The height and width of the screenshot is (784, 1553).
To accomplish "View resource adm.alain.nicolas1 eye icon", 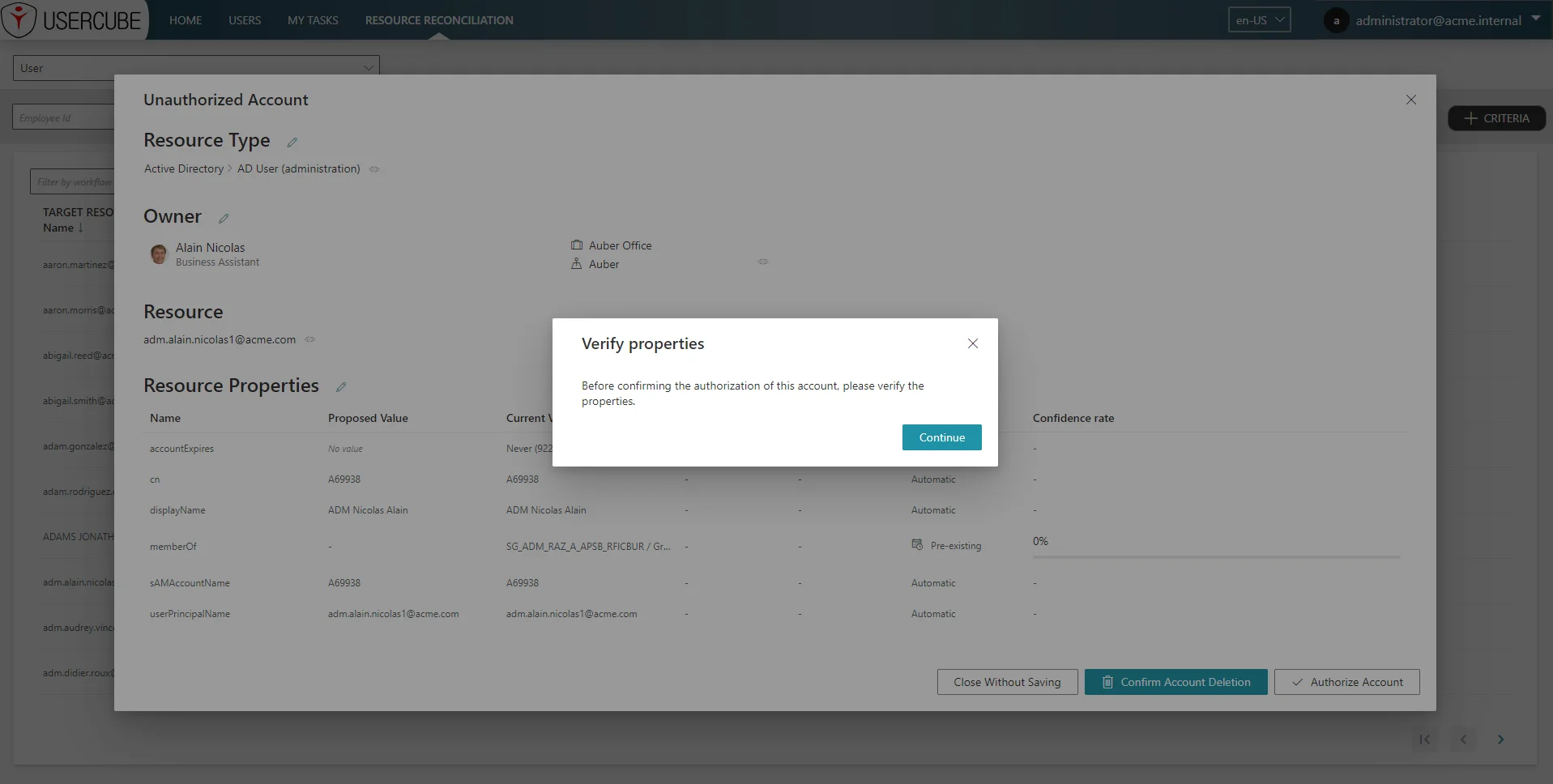I will tap(309, 339).
